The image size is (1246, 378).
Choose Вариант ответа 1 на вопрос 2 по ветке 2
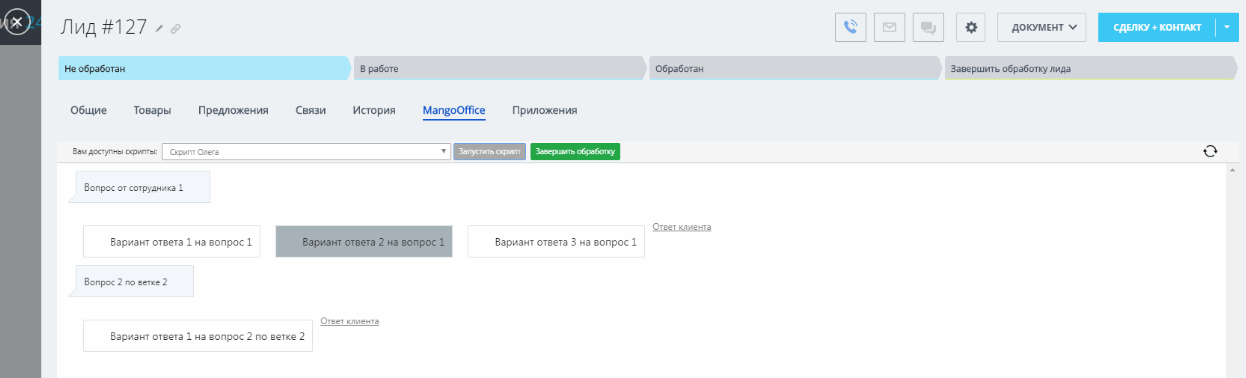pyautogui.click(x=198, y=336)
